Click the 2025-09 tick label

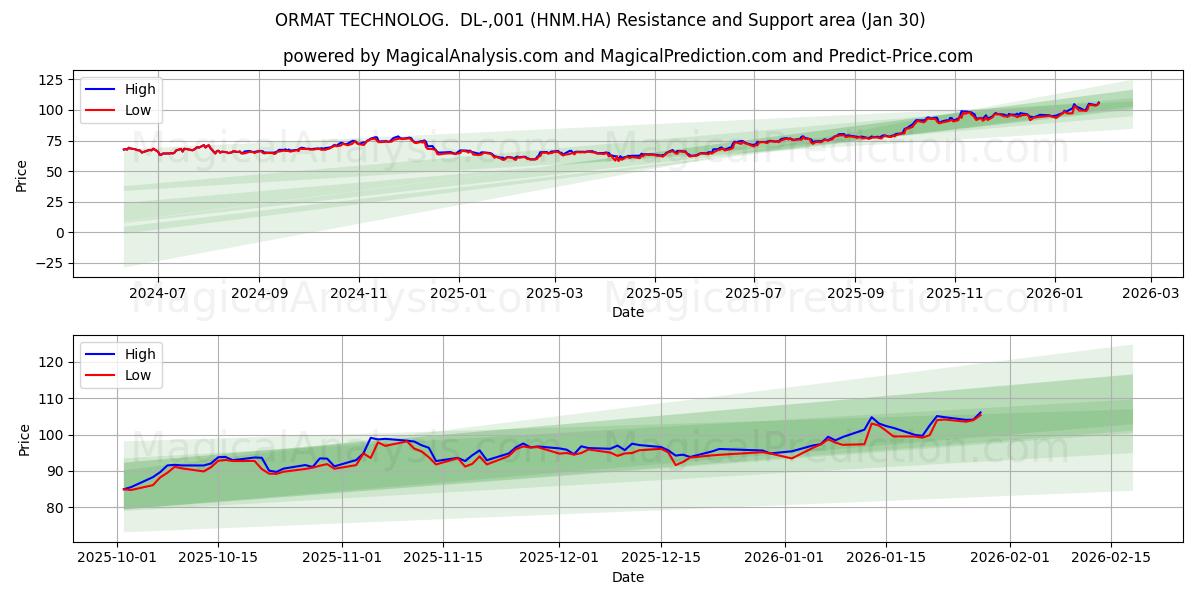(x=856, y=293)
